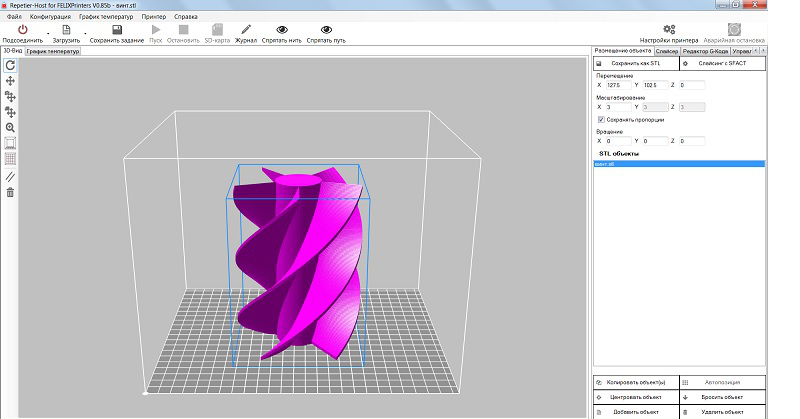Select the zoom magnifier tool
Image resolution: width=800 pixels, height=419 pixels.
coord(10,128)
